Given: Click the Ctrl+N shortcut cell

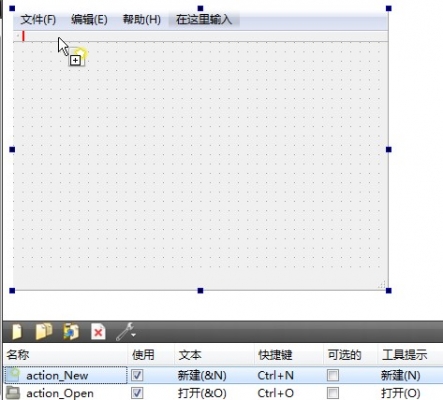Looking at the screenshot, I should (275, 376).
